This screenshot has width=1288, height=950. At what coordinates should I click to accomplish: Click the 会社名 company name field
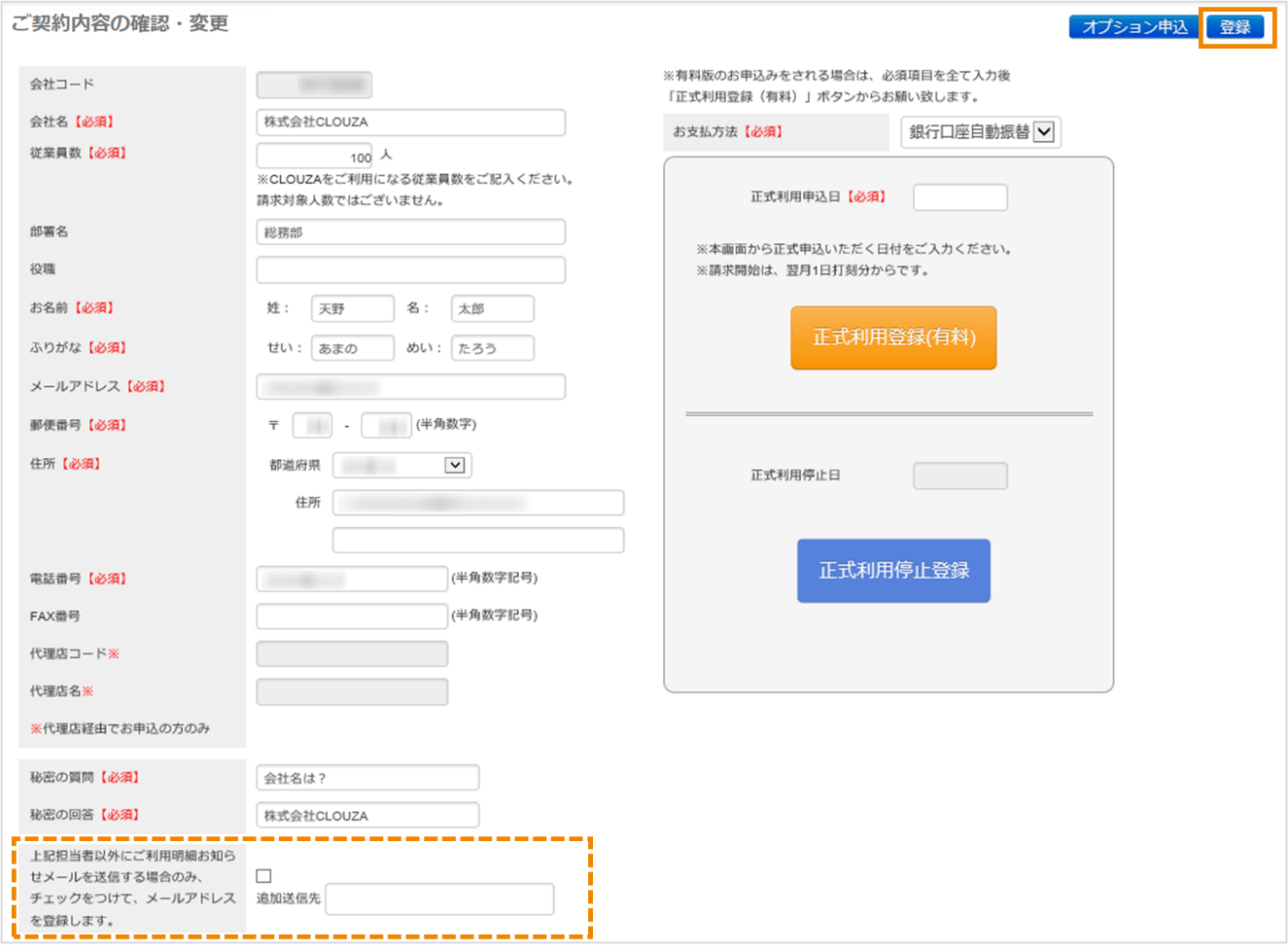pyautogui.click(x=410, y=122)
